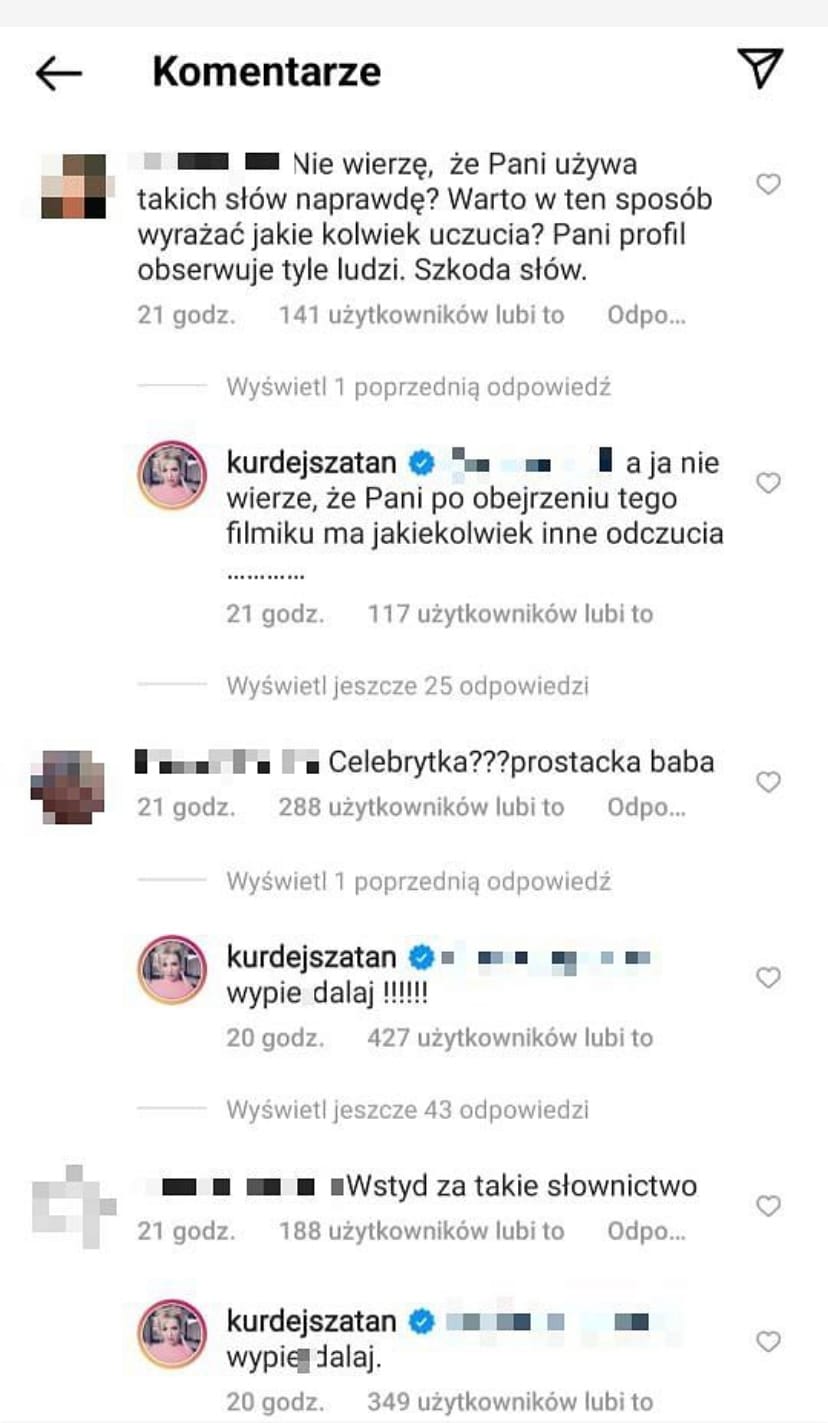828x1423 pixels.
Task: Open kurdejszatan avatar beside 'wypie dalaj !!!!!!'
Action: pos(172,970)
